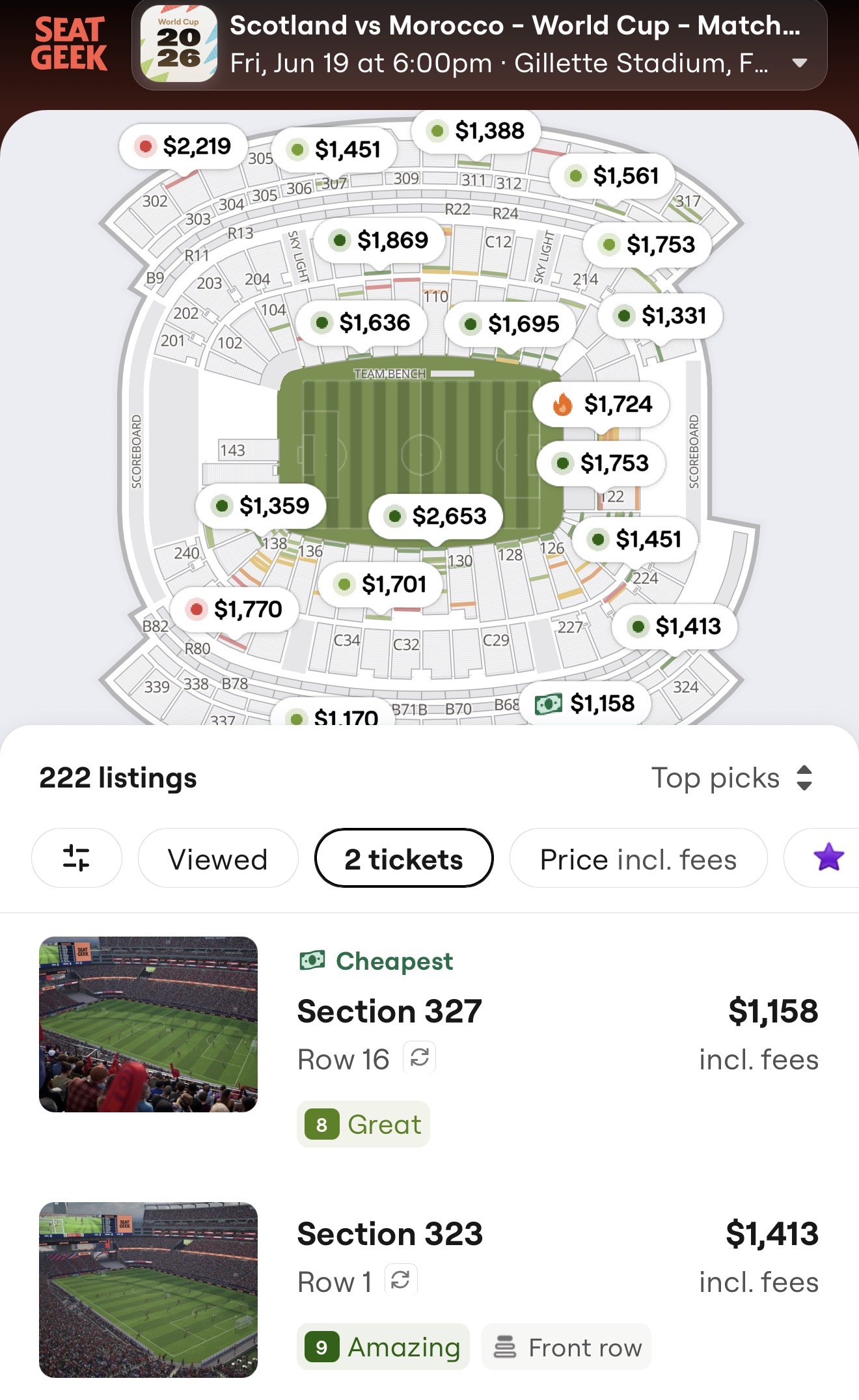Tap the SeatGeek logo
Image resolution: width=859 pixels, height=1400 pixels.
(x=69, y=44)
